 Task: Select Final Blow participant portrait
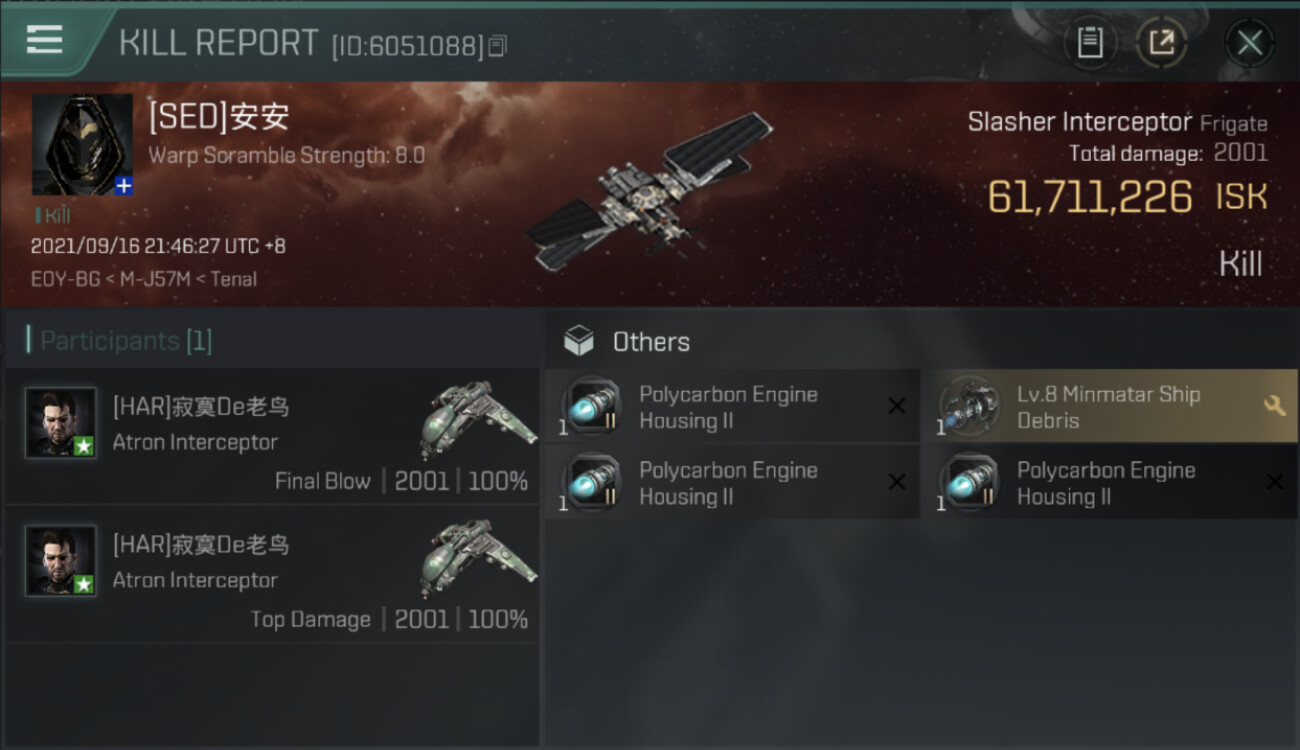(x=61, y=423)
